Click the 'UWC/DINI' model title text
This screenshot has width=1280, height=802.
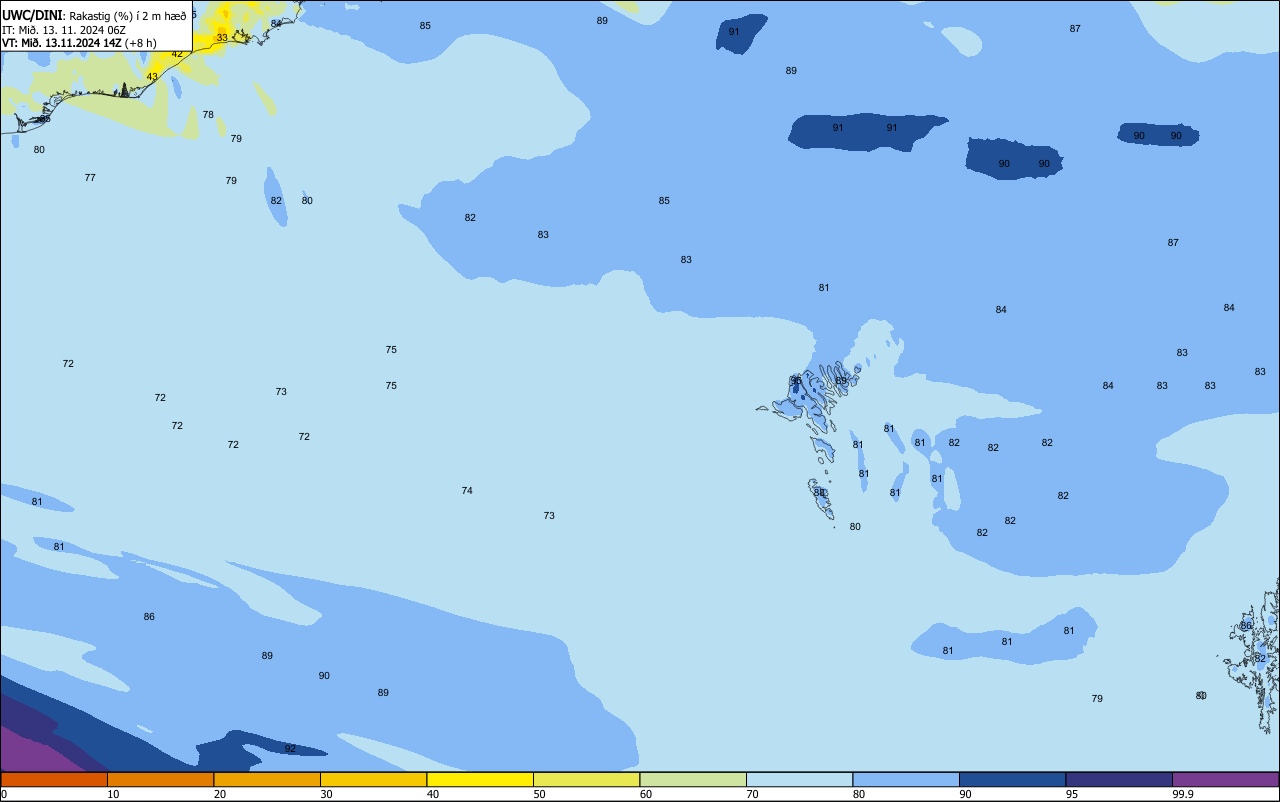[32, 16]
